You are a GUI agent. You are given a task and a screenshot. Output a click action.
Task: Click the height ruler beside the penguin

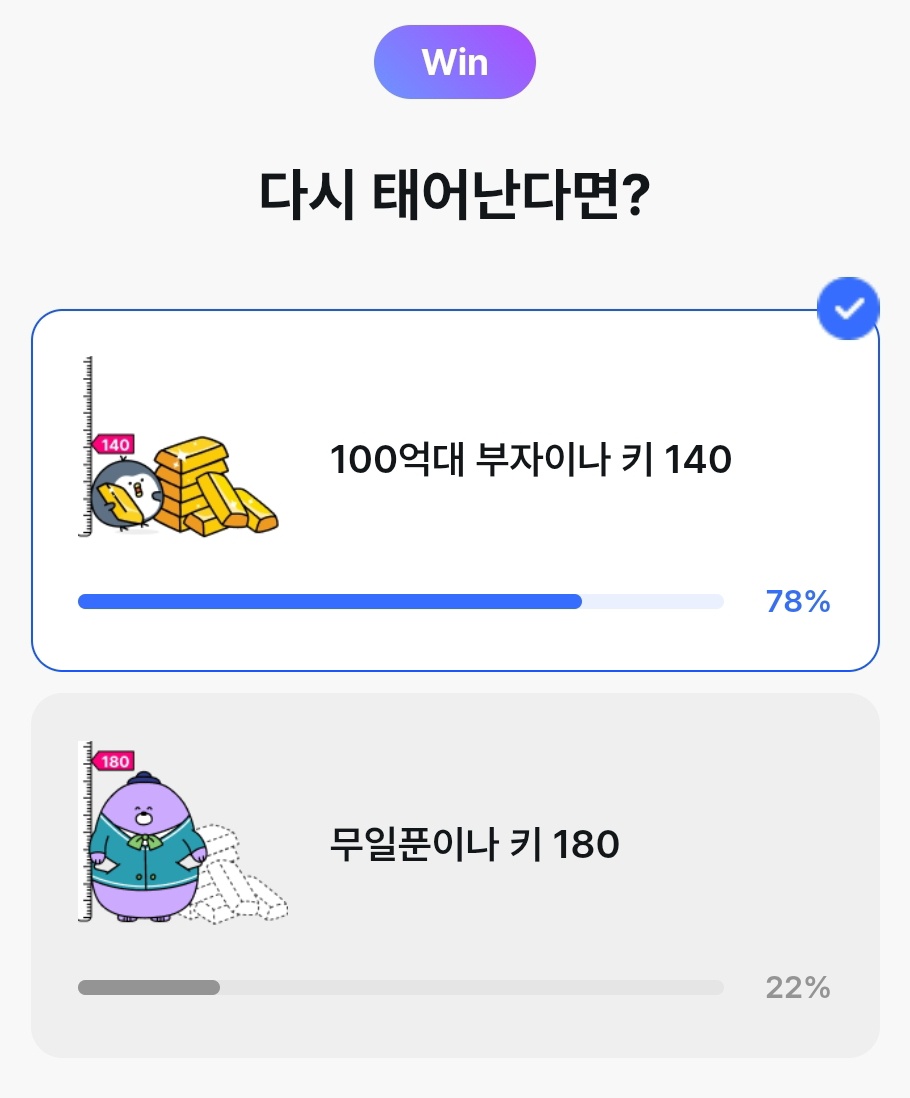tap(85, 447)
